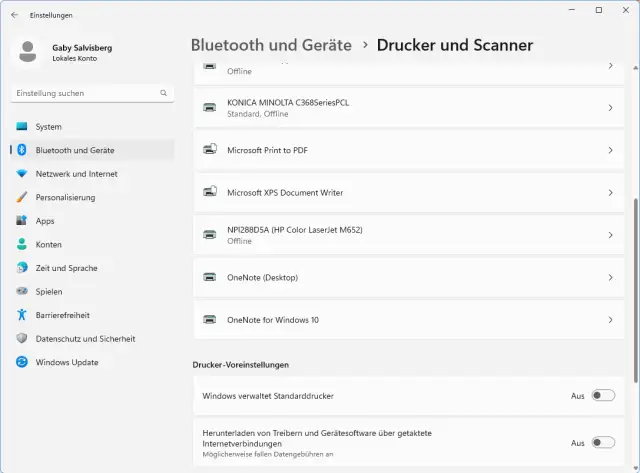The image size is (640, 473).
Task: Expand OneNote for Windows 10 chevron
Action: [610, 320]
